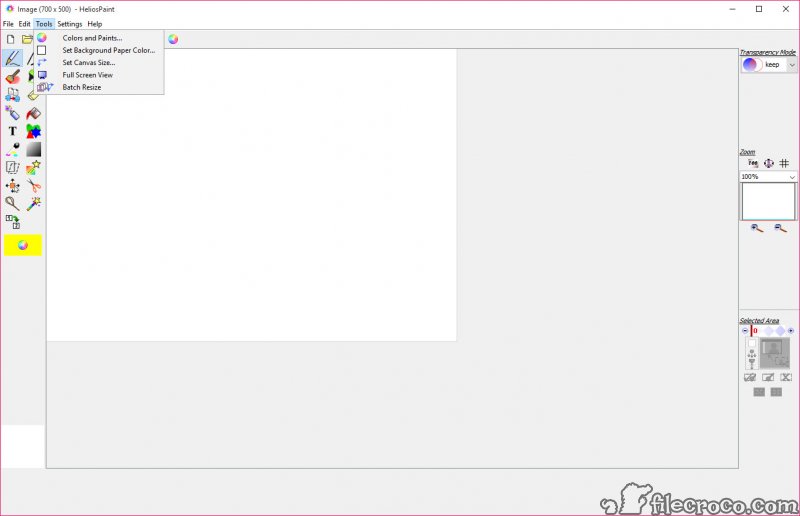Select the spray can airbrush tool
This screenshot has width=800, height=516.
(12, 113)
